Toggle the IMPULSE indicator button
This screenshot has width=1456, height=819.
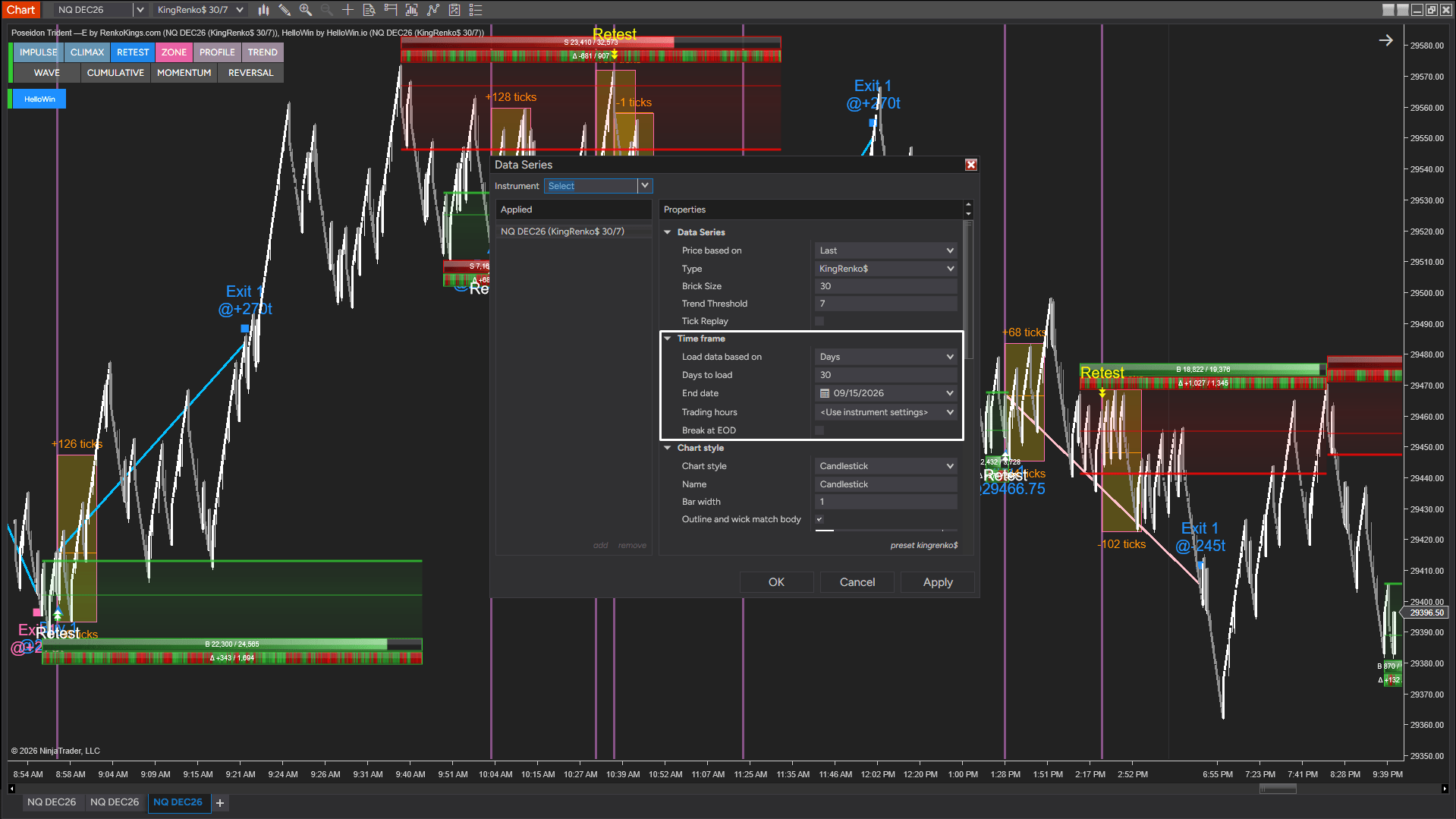[39, 52]
